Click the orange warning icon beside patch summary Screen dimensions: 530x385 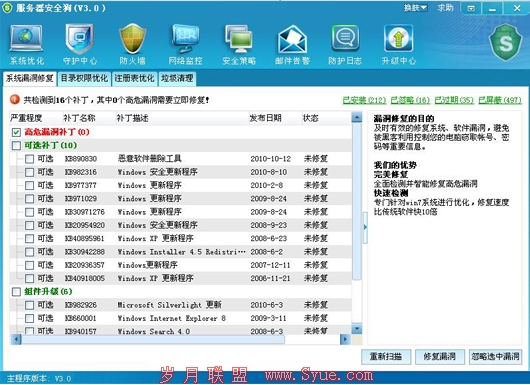click(15, 99)
